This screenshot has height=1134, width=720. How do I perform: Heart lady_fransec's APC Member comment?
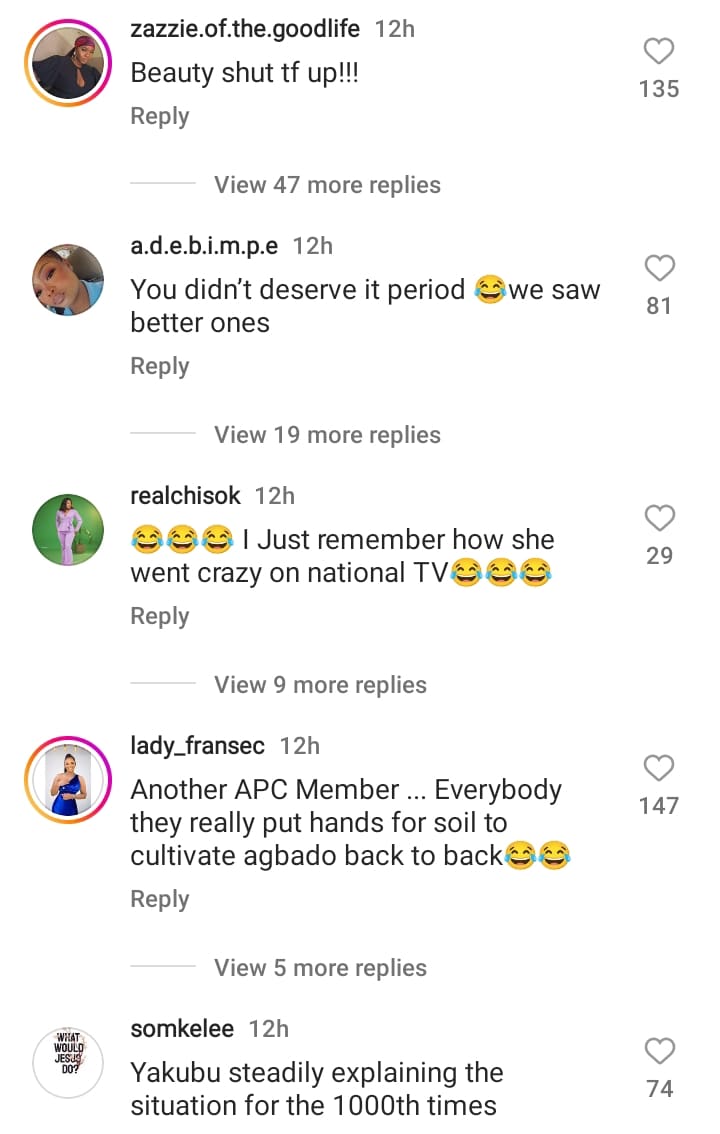click(x=659, y=769)
